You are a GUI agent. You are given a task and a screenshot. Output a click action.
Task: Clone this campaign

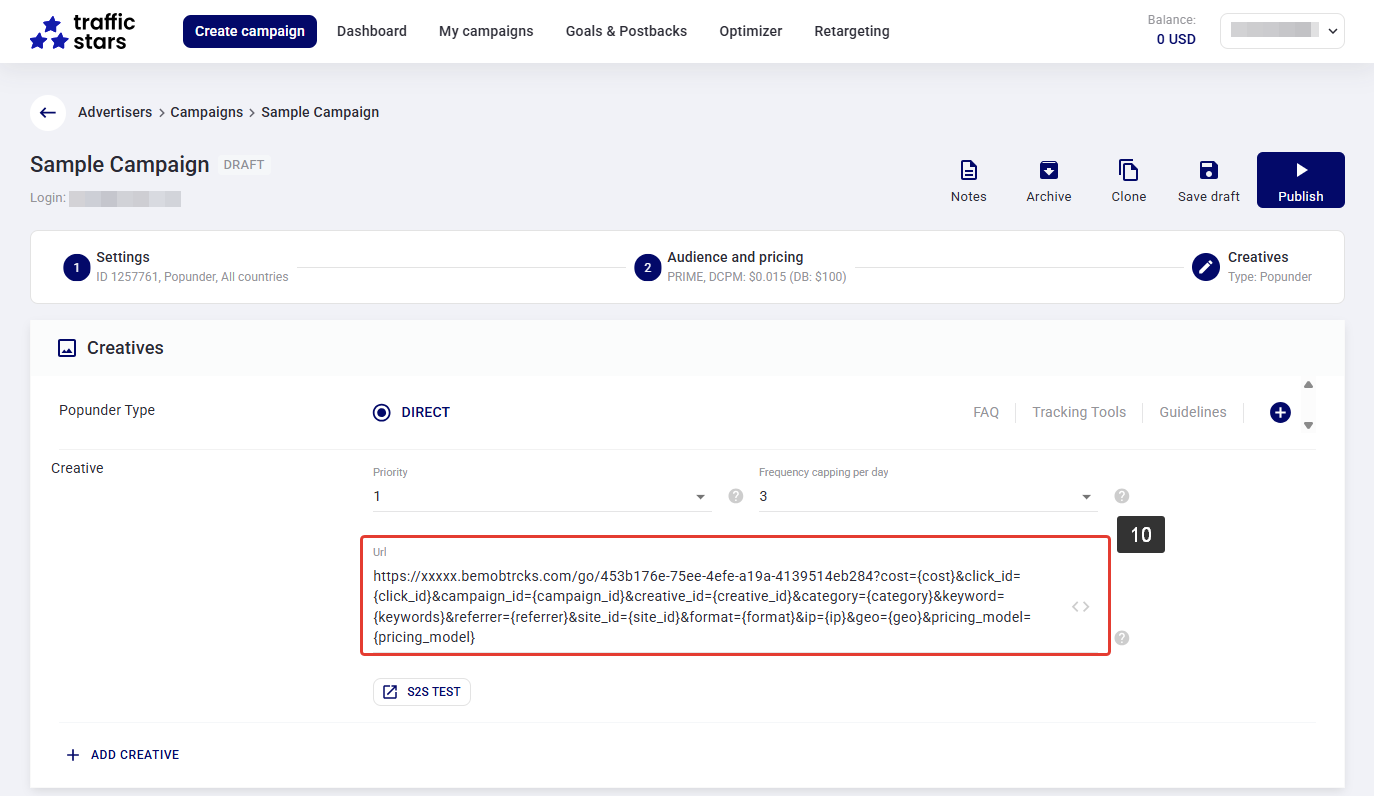coord(1128,181)
